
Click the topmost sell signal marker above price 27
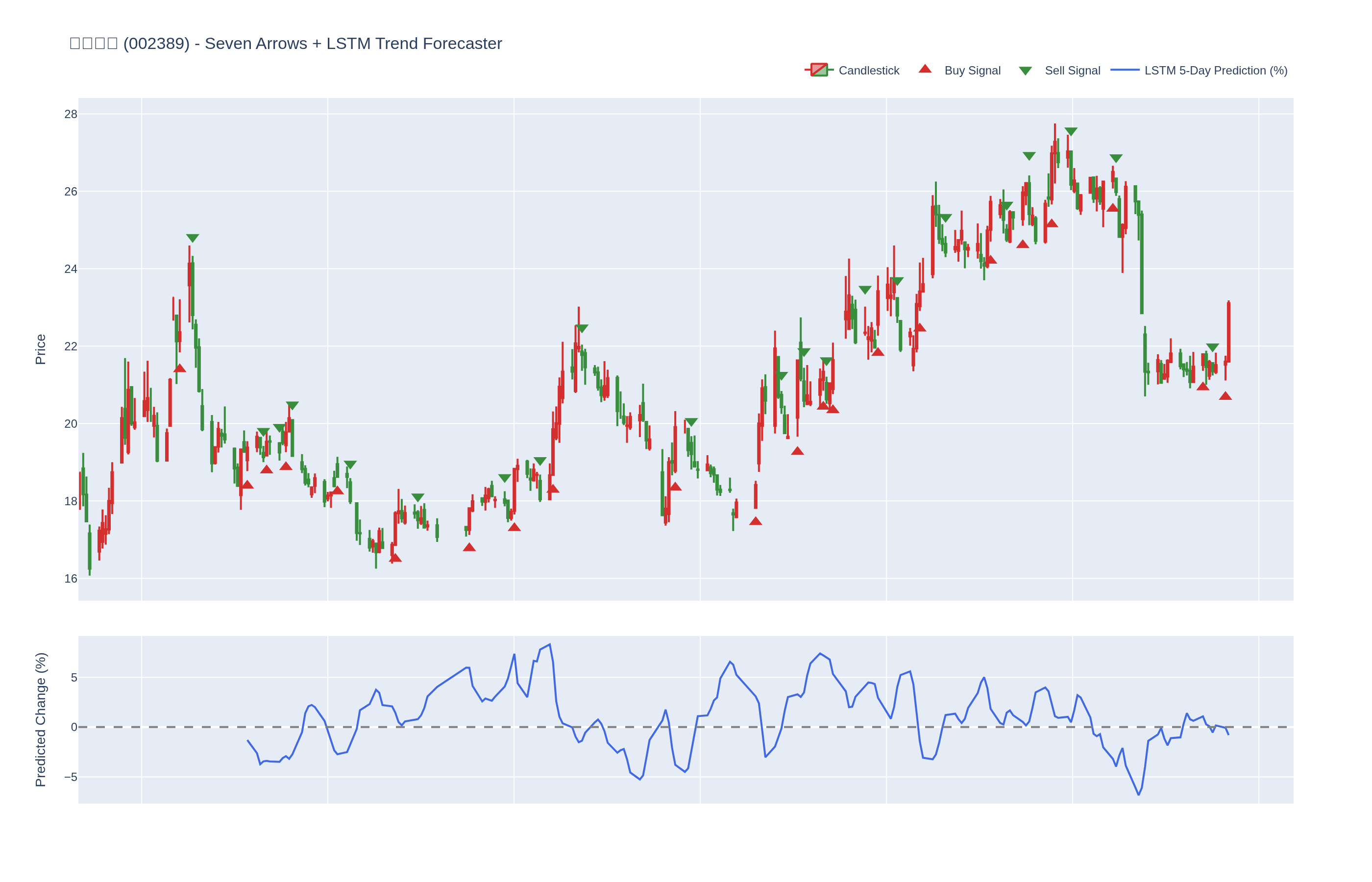1070,131
